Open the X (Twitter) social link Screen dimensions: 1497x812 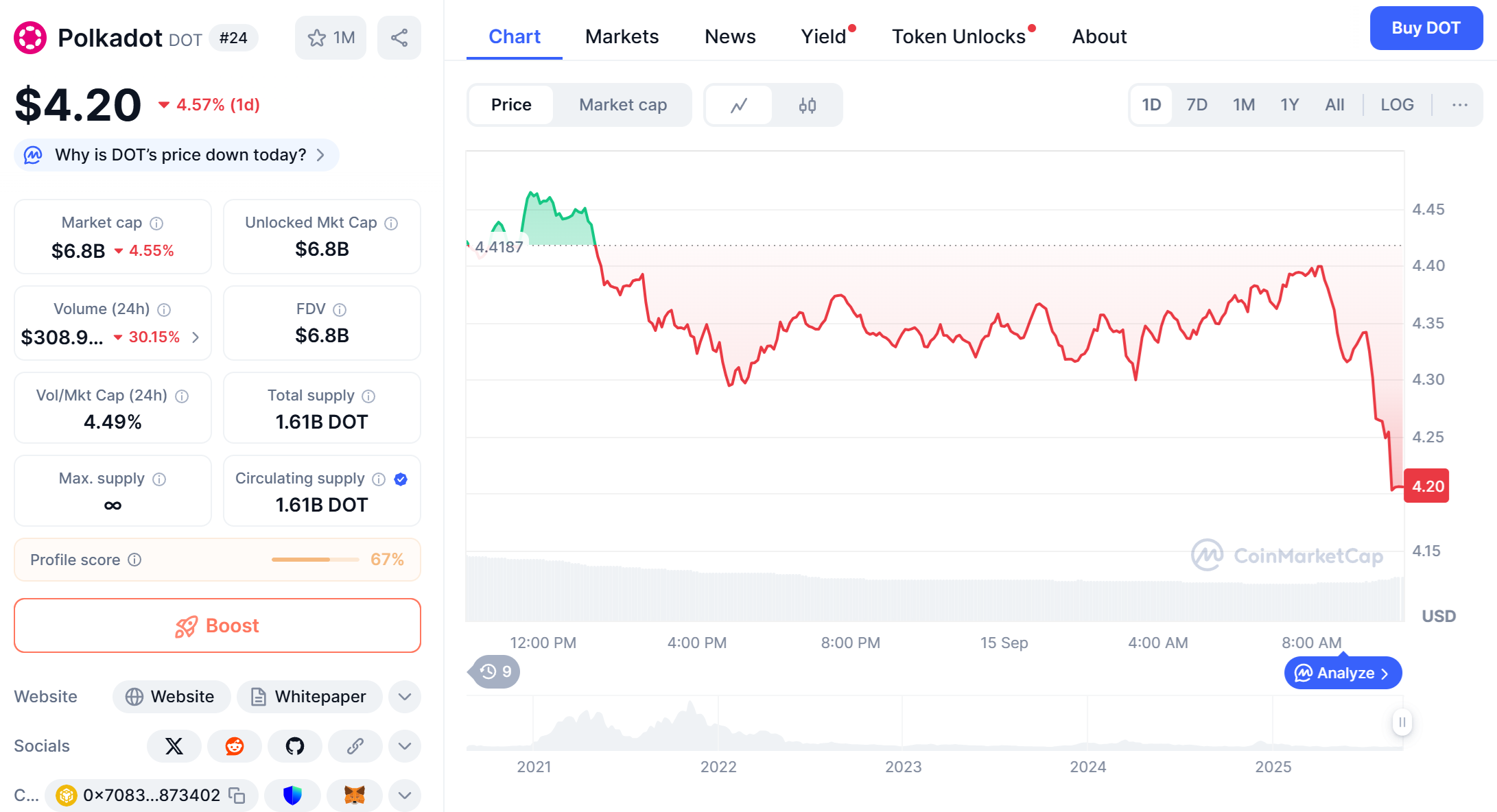pos(174,745)
